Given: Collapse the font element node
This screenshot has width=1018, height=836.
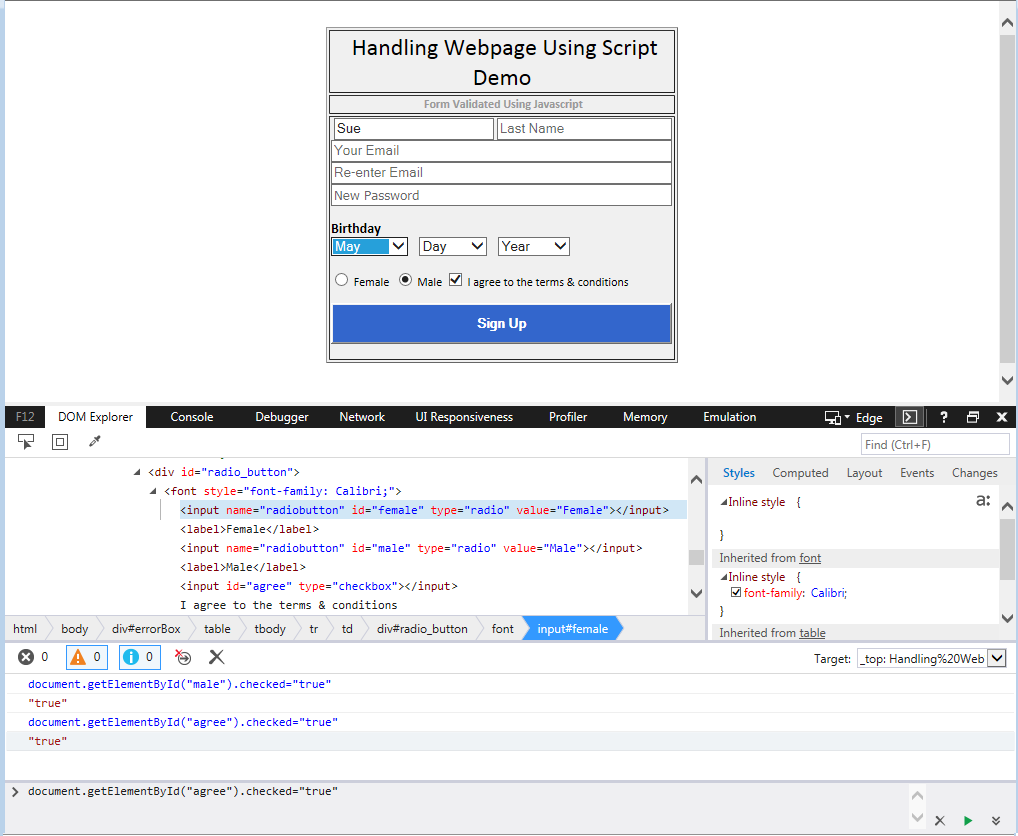Looking at the screenshot, I should pyautogui.click(x=153, y=491).
